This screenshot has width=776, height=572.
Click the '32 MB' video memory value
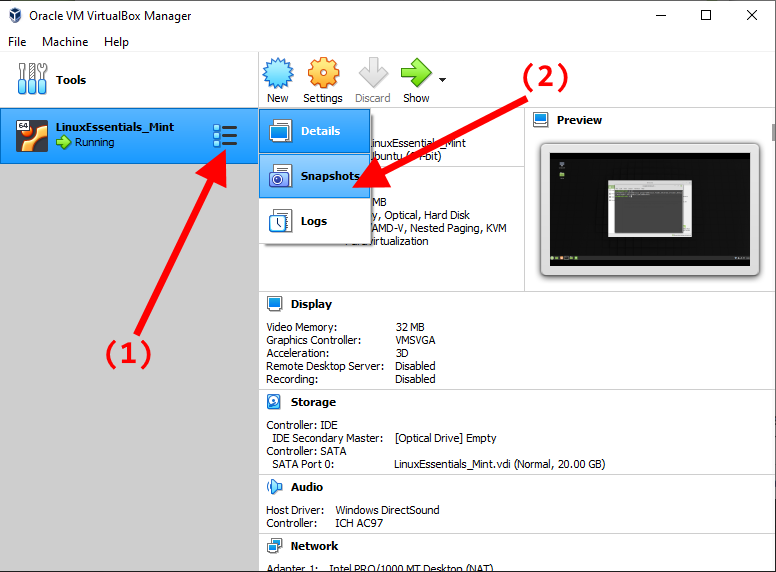(x=410, y=327)
